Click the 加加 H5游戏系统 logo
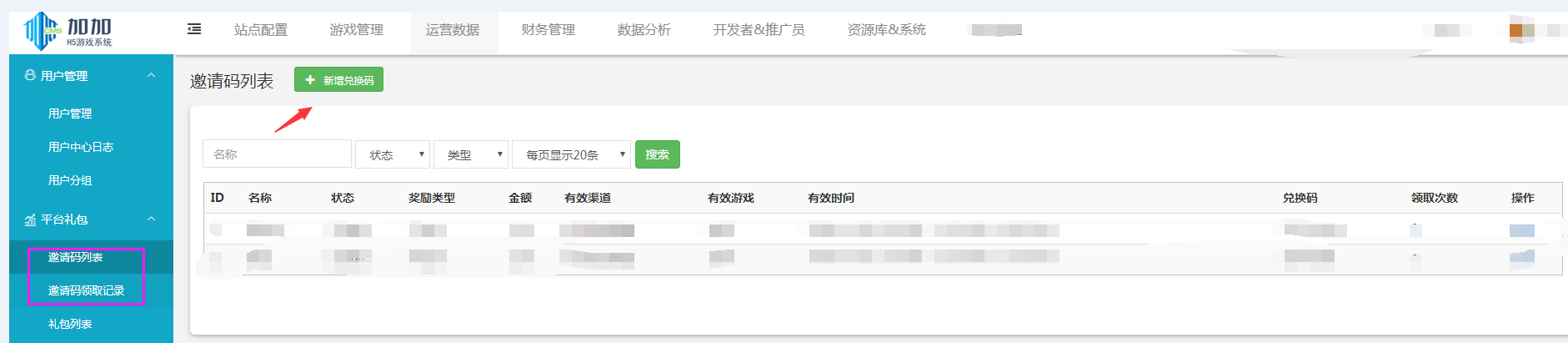Screen dimensions: 1568x343 (x=68, y=31)
